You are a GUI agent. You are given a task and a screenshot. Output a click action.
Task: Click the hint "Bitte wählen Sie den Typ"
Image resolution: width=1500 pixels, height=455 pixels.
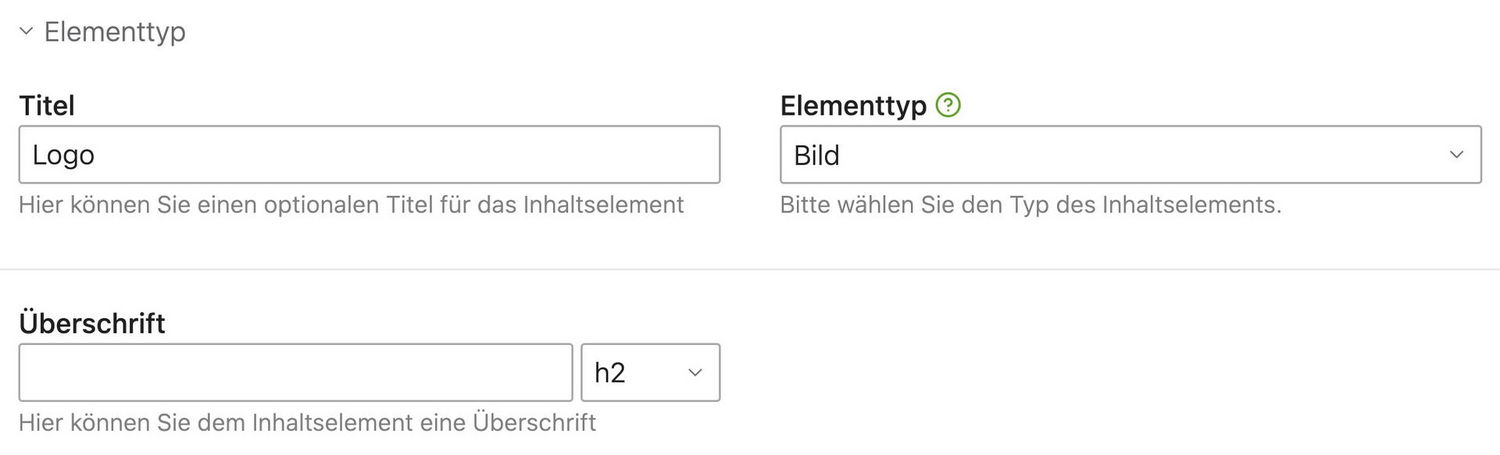coord(1030,205)
